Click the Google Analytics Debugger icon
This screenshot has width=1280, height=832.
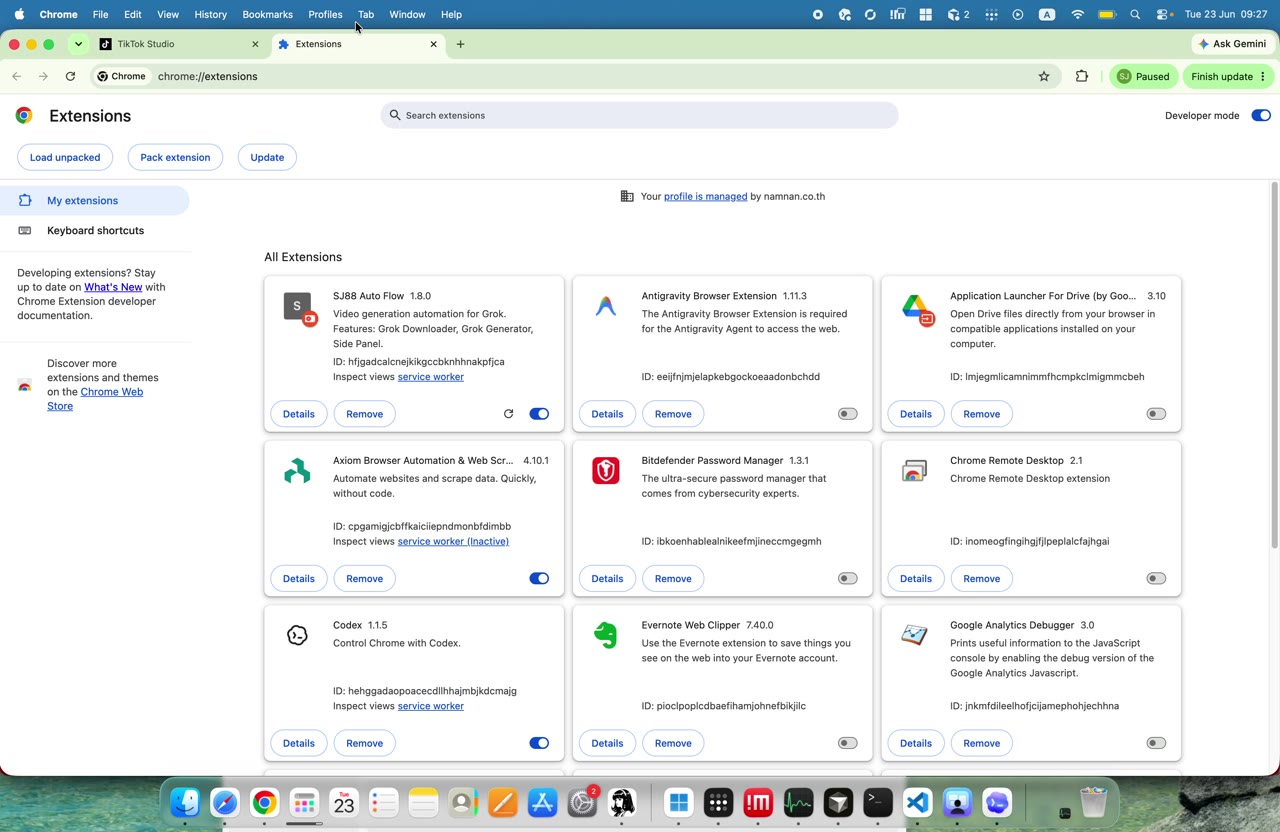(x=914, y=635)
